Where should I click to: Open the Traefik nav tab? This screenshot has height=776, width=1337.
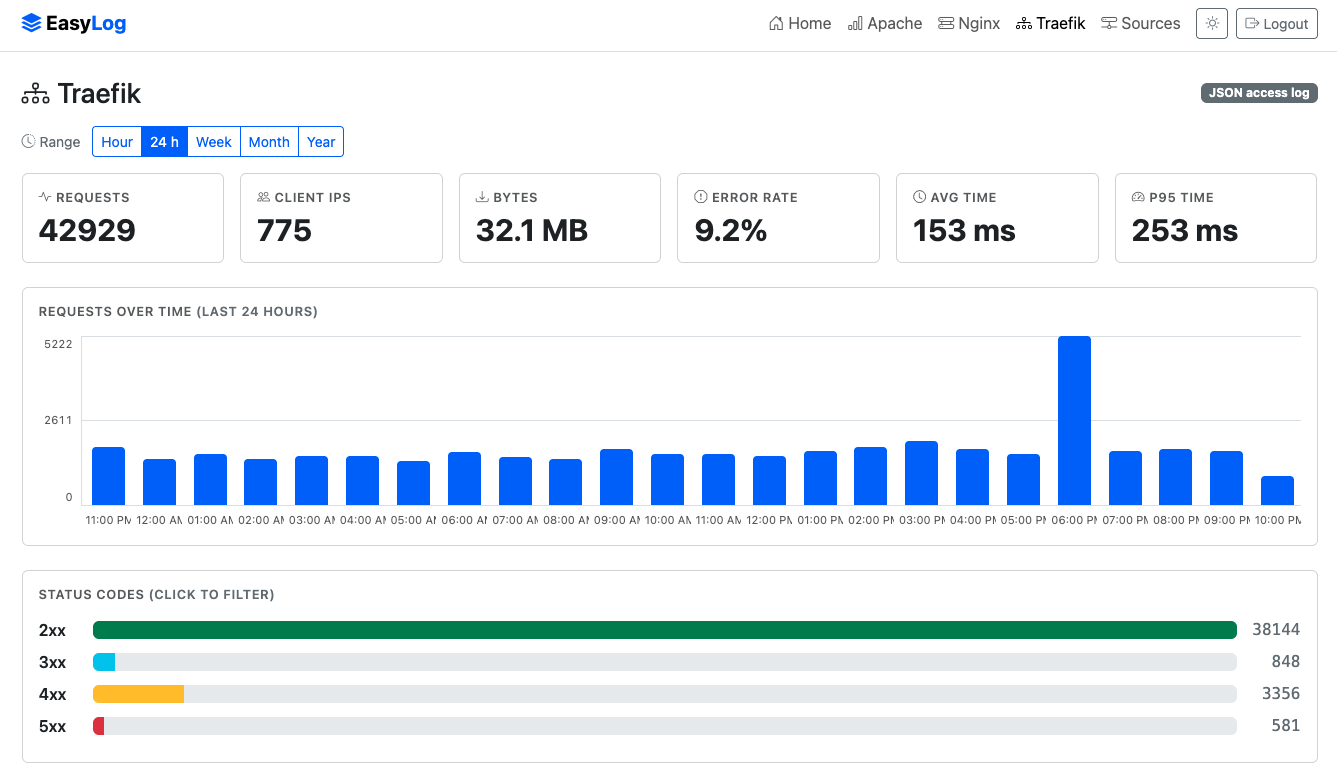click(1050, 23)
